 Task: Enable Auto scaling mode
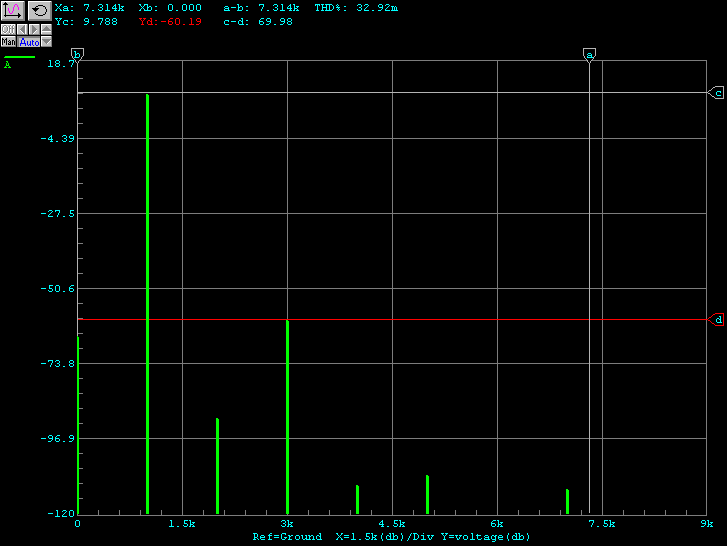[29, 42]
